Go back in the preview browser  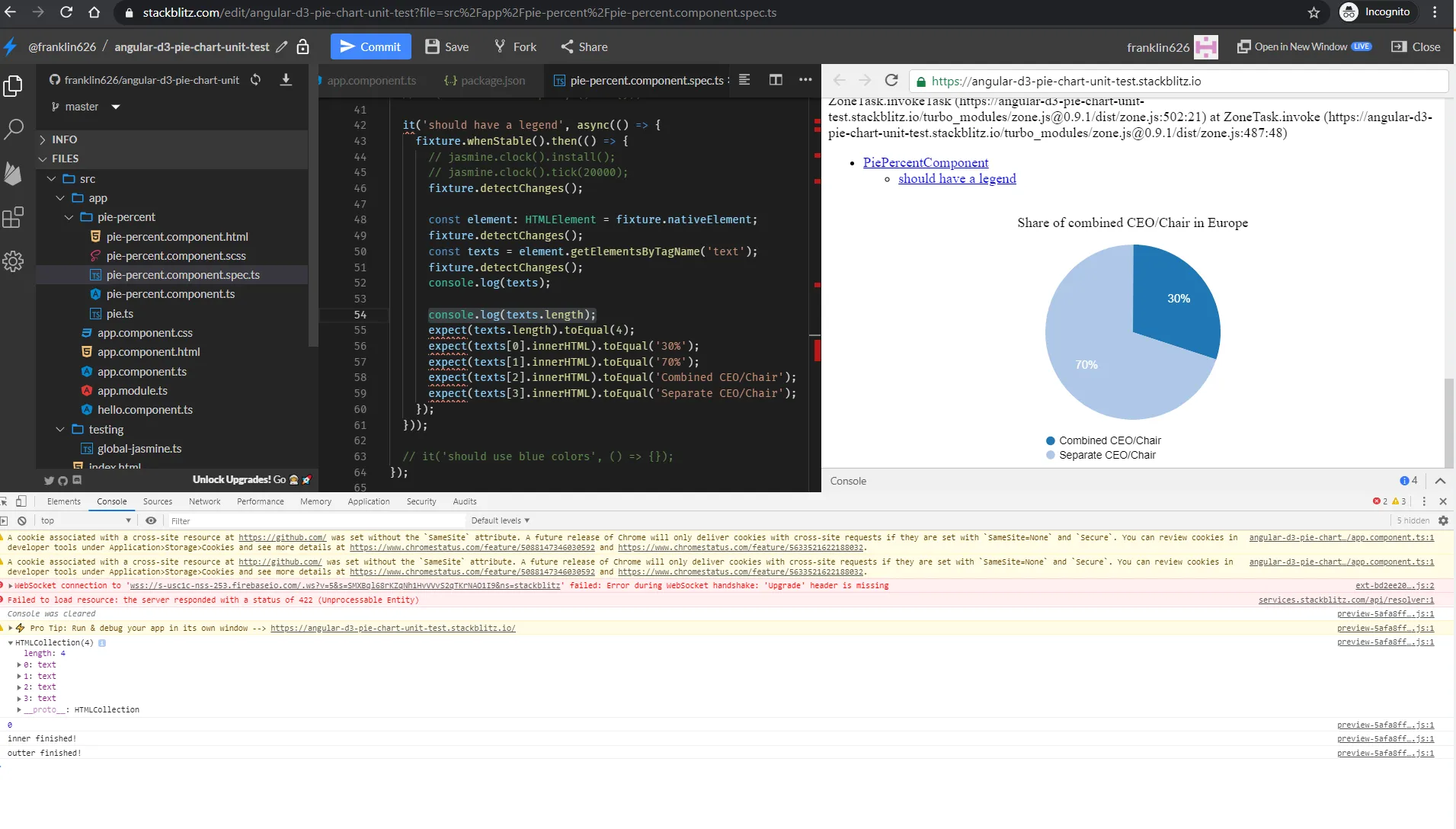point(840,81)
